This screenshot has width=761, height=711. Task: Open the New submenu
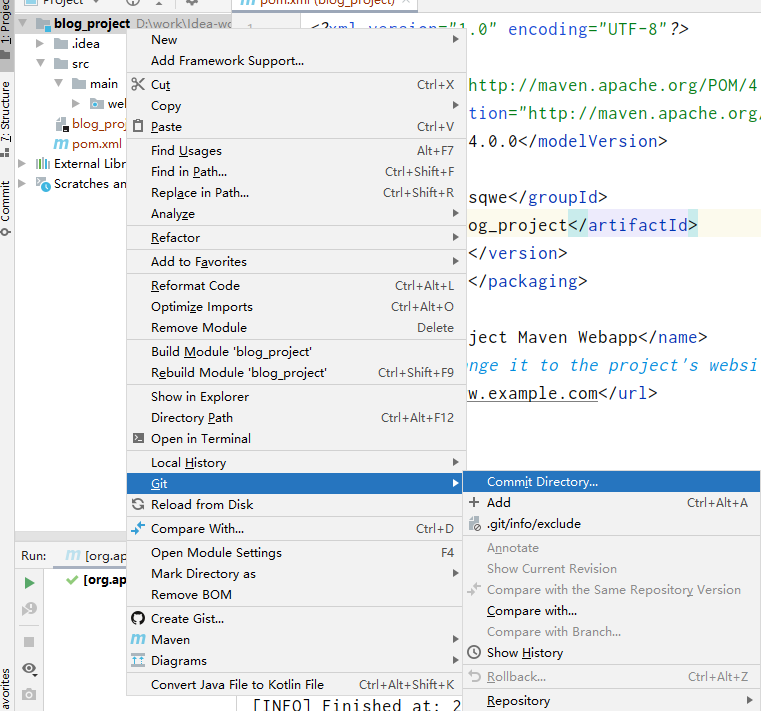[296, 39]
